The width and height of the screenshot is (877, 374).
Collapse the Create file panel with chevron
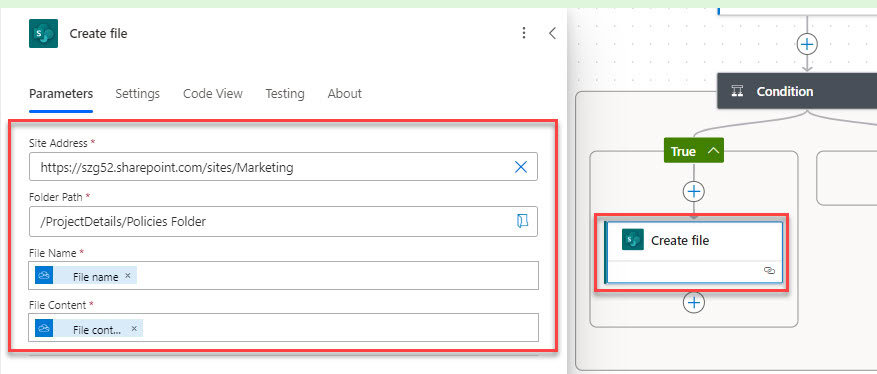click(x=552, y=33)
